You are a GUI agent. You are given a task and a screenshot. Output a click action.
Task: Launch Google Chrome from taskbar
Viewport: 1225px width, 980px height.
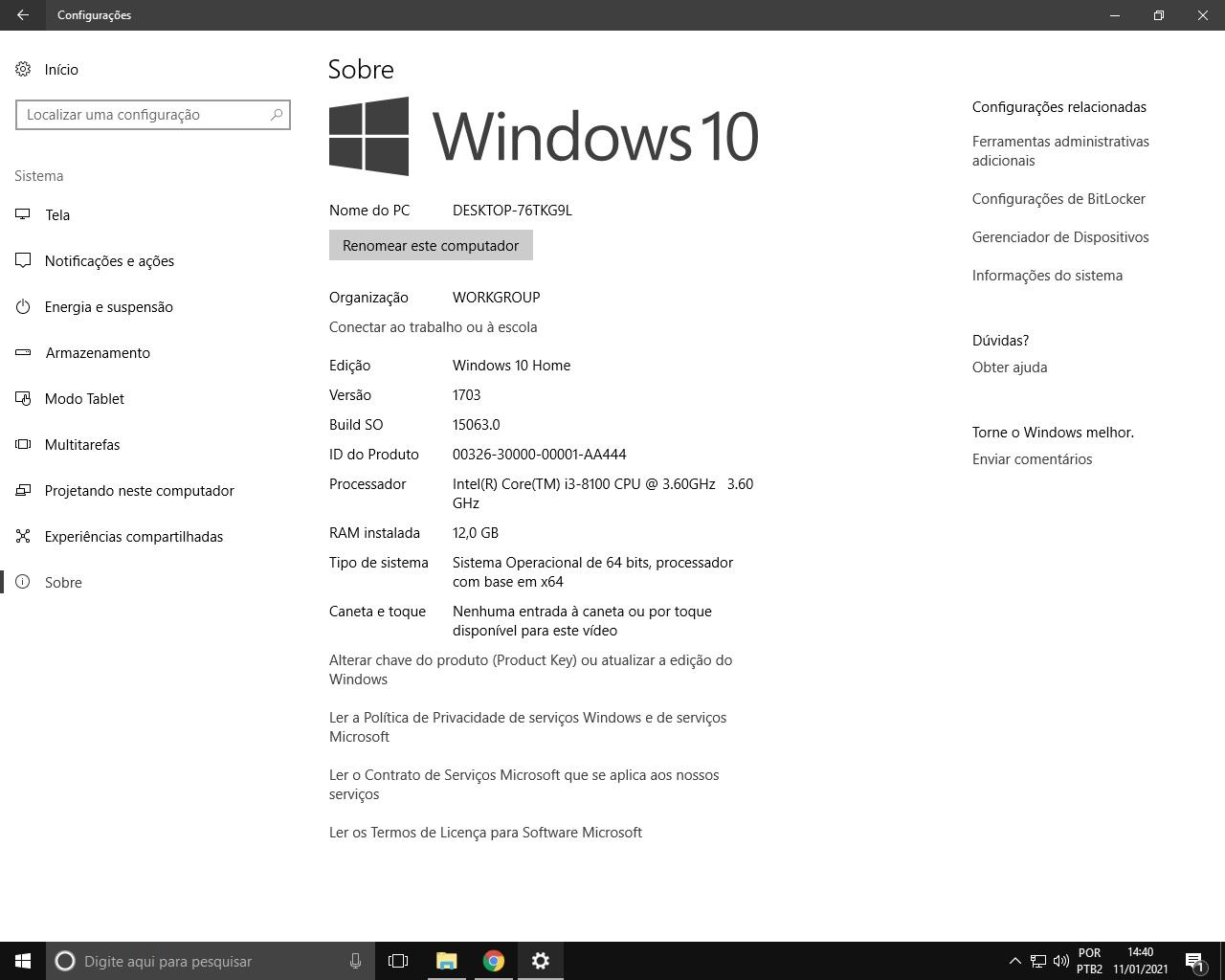click(x=493, y=961)
